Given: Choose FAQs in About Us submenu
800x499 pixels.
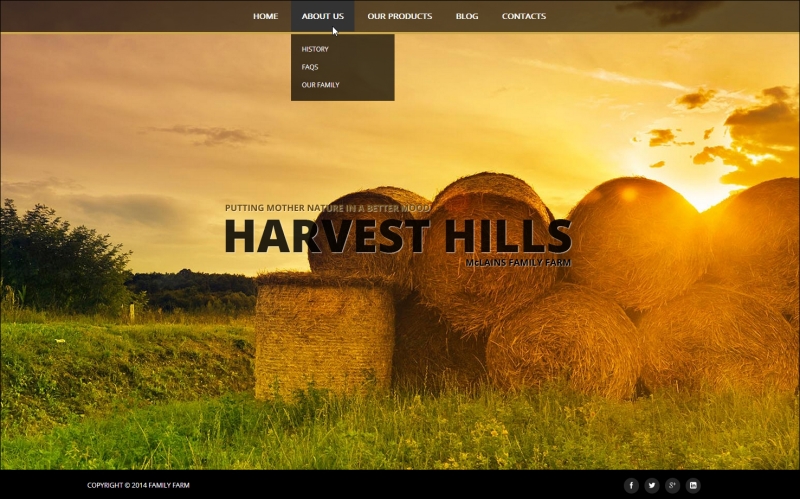Looking at the screenshot, I should [310, 67].
